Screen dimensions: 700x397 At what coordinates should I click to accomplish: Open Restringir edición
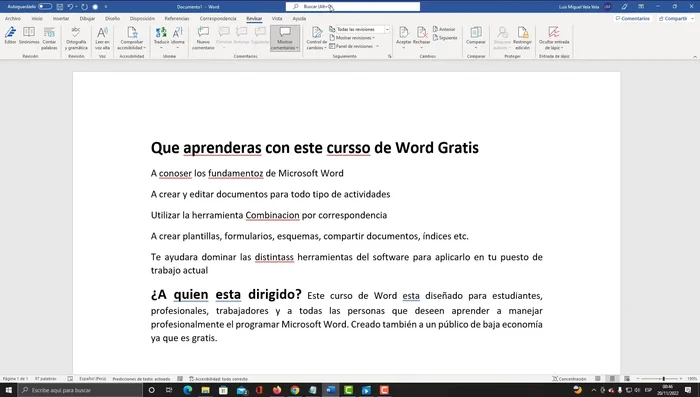click(x=522, y=38)
